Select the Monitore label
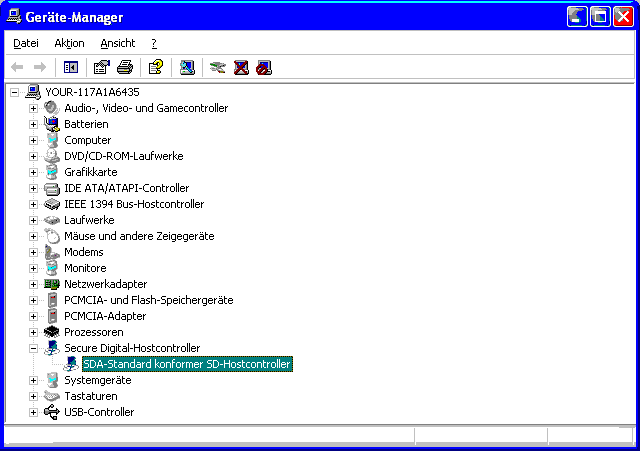640x451 pixels. click(85, 268)
